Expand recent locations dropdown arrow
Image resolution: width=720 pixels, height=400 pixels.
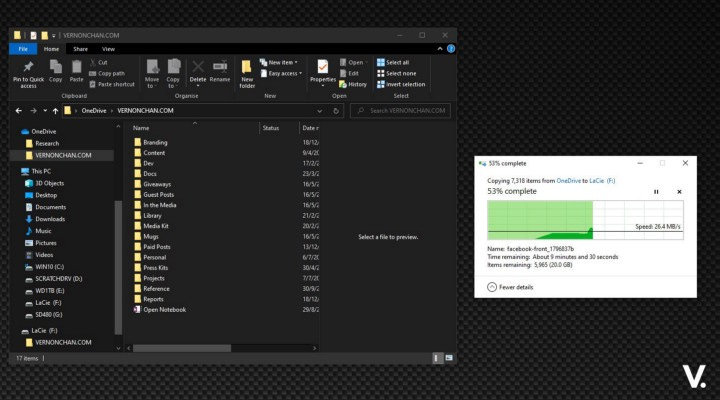(x=45, y=111)
